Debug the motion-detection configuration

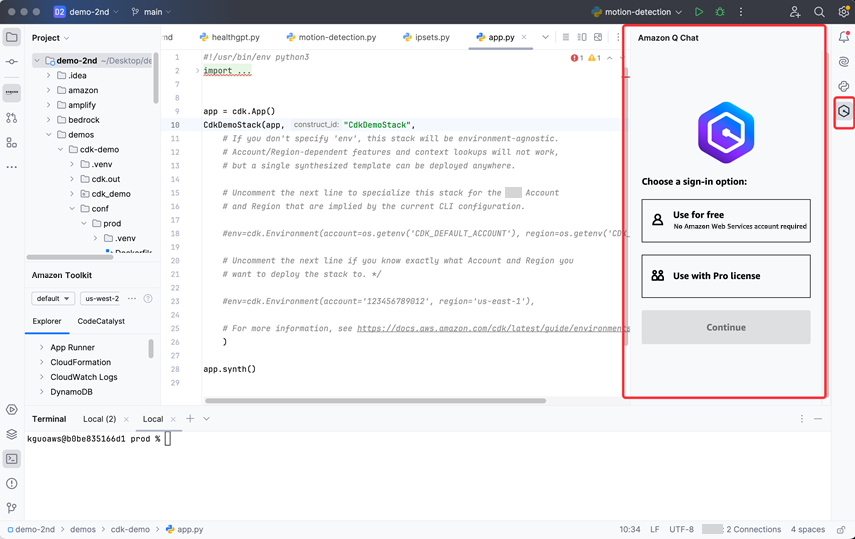720,11
